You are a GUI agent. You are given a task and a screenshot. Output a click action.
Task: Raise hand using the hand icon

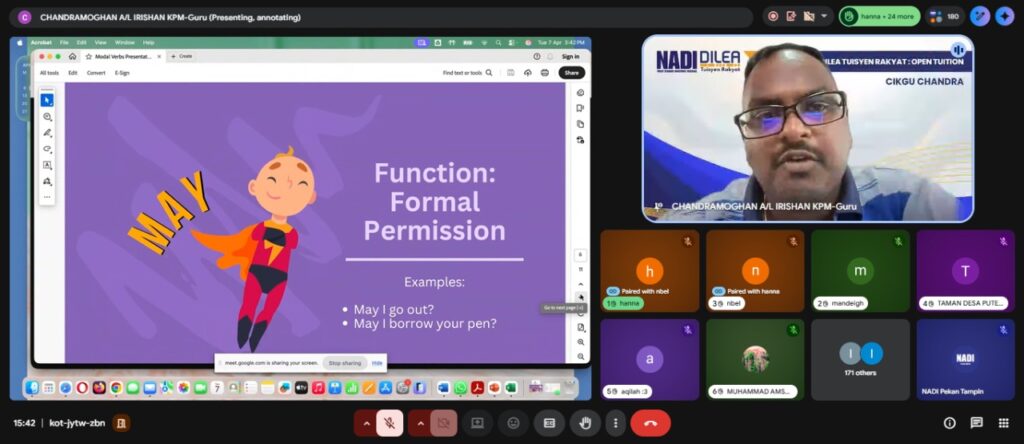click(x=585, y=423)
